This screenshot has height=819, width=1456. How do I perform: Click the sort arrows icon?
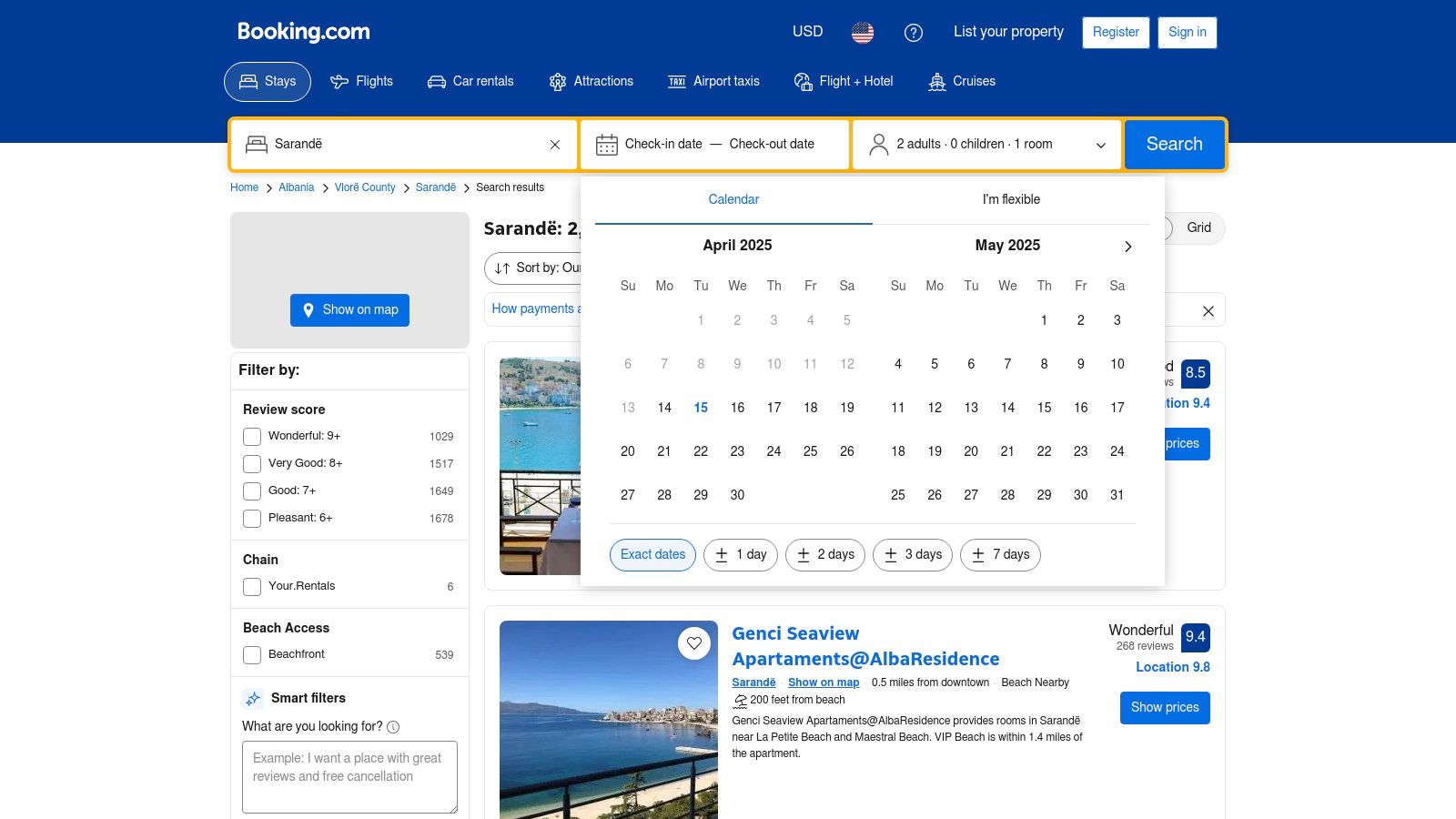tap(502, 268)
